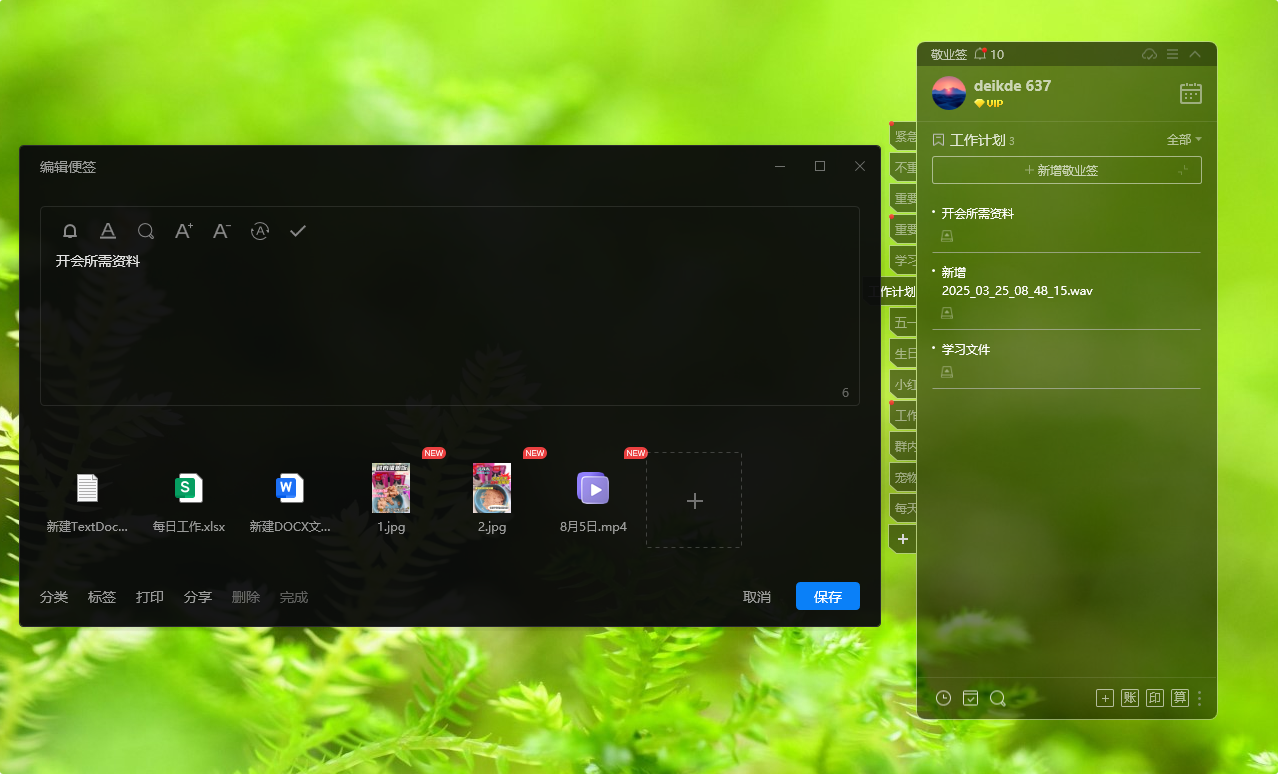This screenshot has width=1278, height=774.
Task: Click the 工作计划 category title in panel
Action: click(977, 140)
